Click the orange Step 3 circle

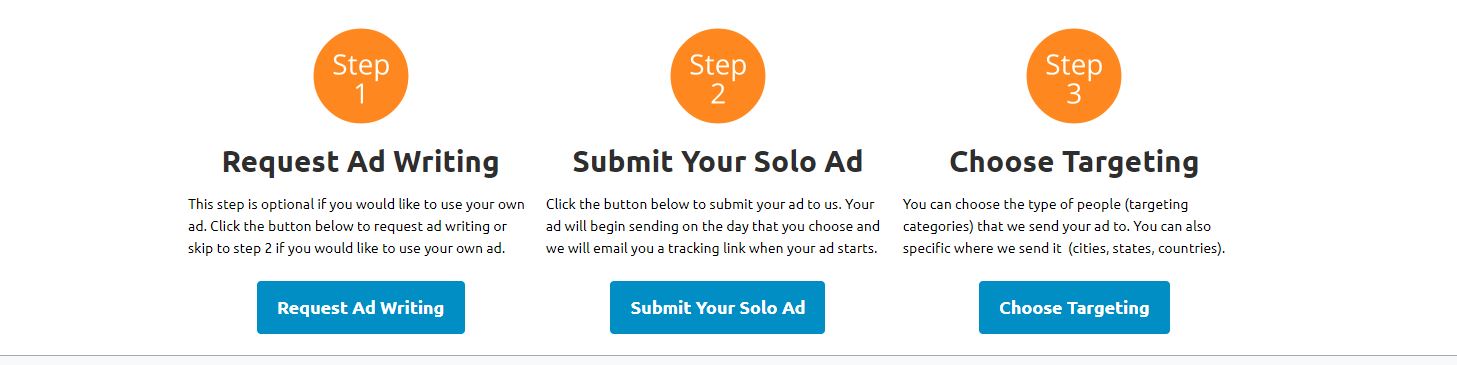coord(1074,76)
